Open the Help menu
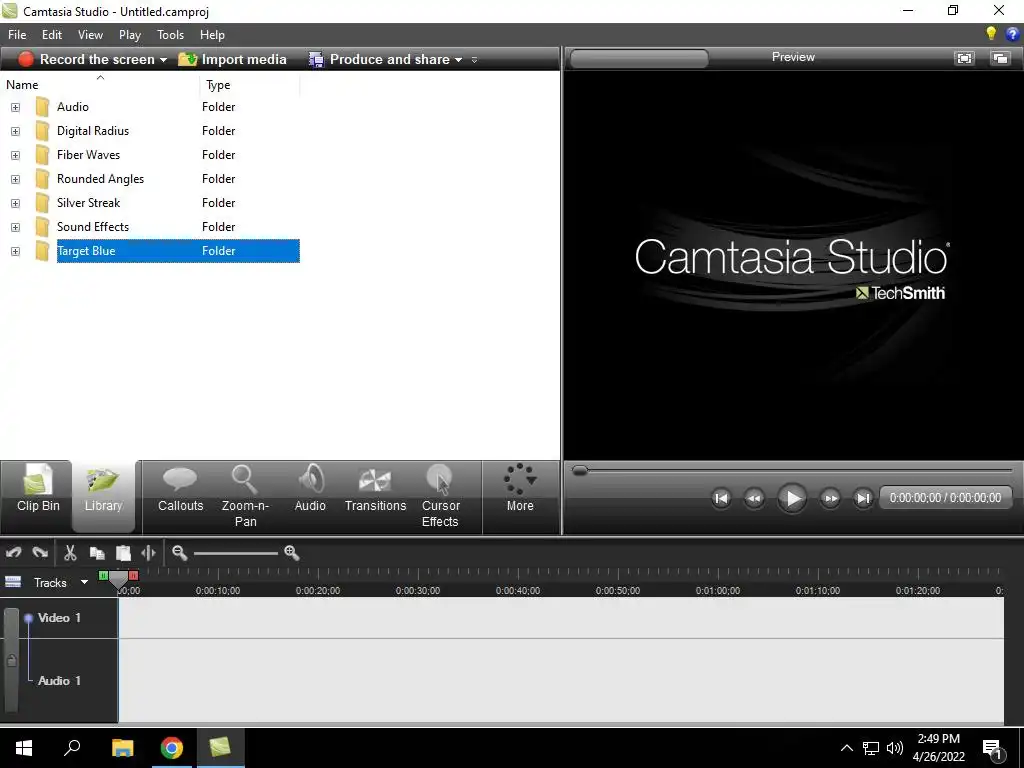 (212, 35)
